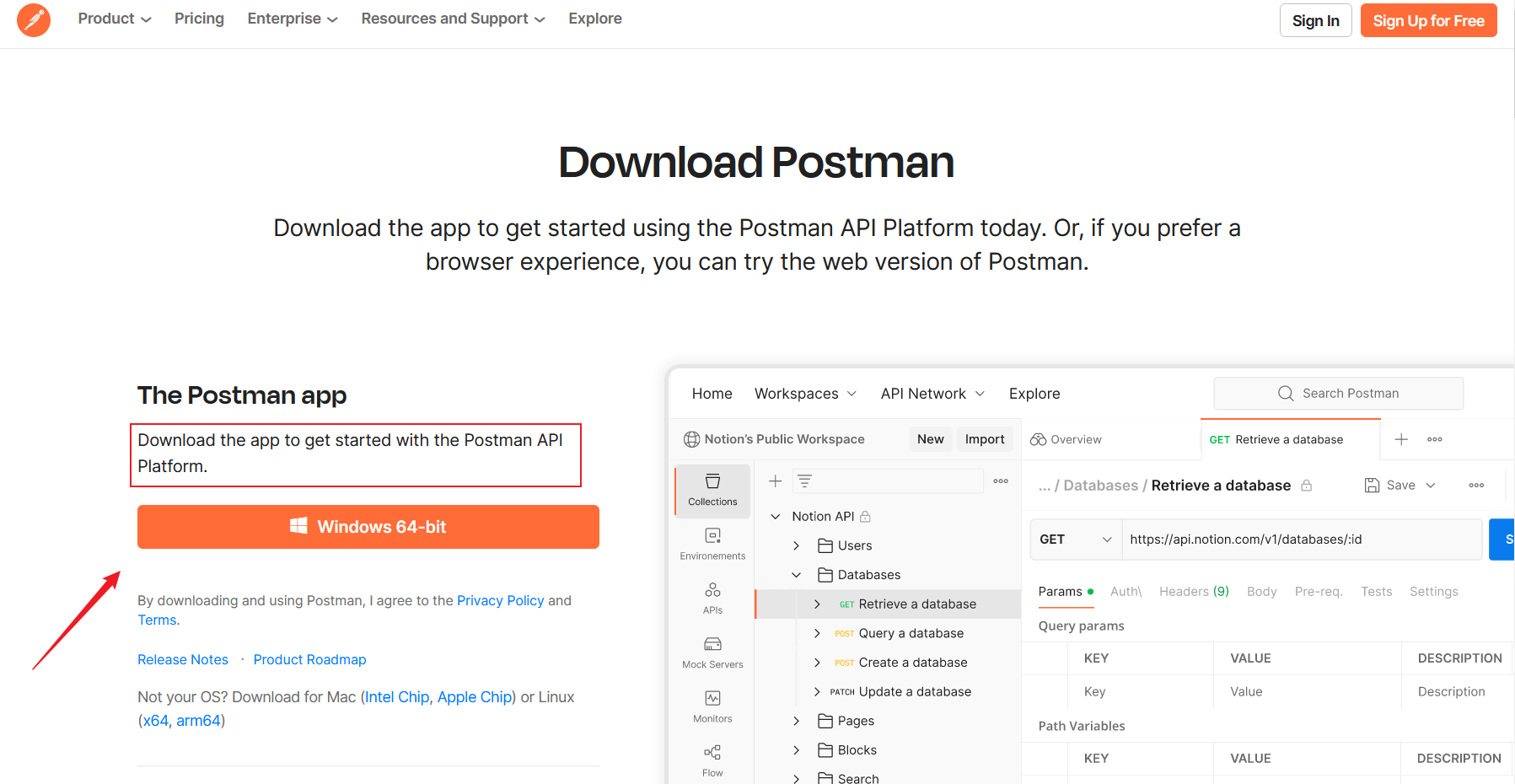Expand Create a database request
Image resolution: width=1515 pixels, height=784 pixels.
coord(817,663)
